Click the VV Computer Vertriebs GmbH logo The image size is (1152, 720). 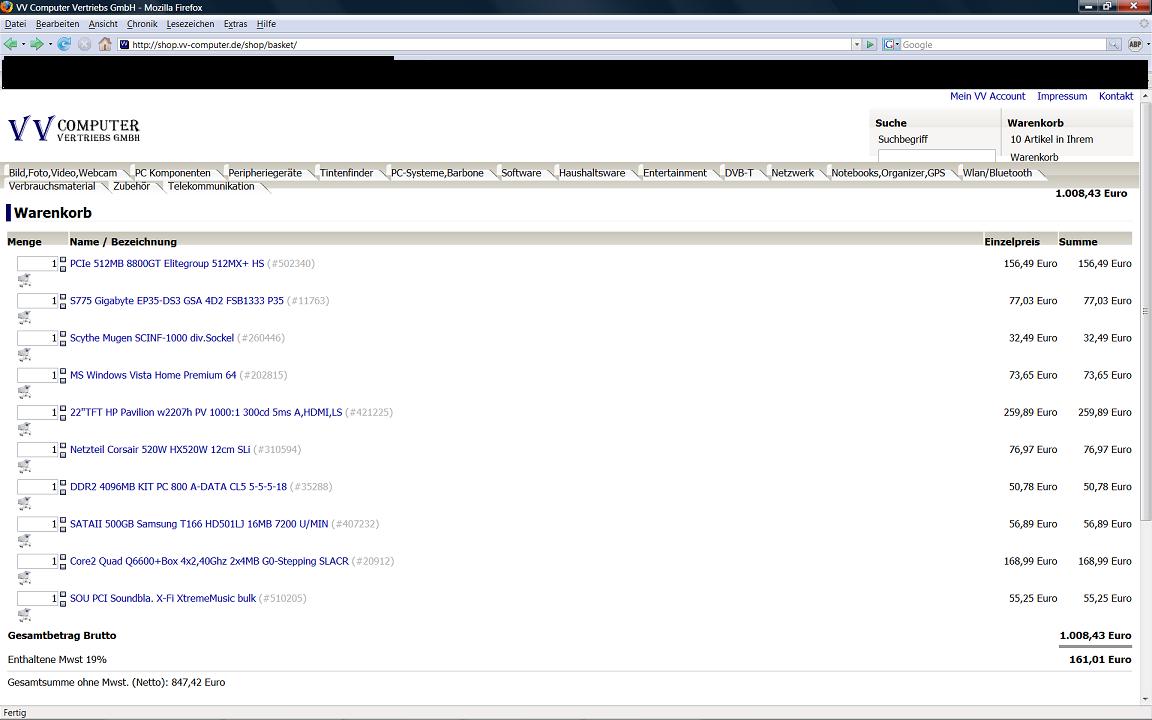coord(73,129)
